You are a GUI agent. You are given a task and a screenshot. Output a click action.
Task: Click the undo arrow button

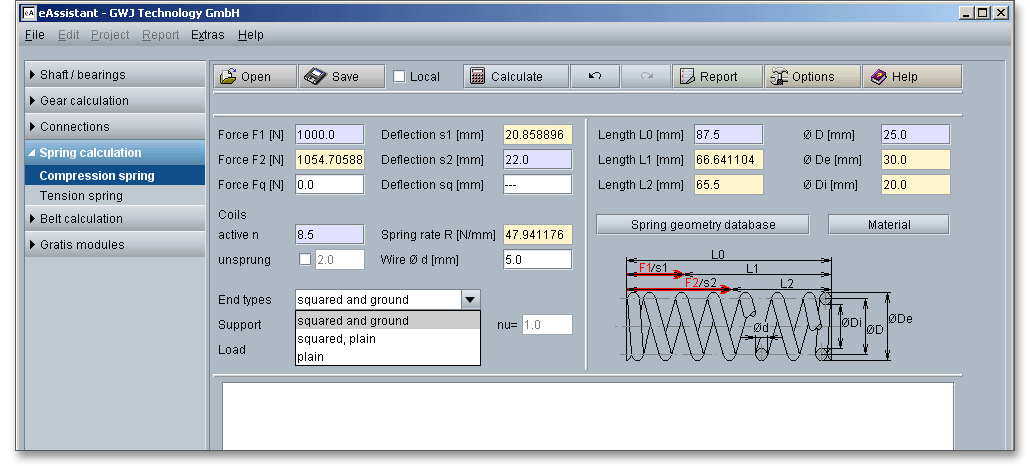(594, 77)
